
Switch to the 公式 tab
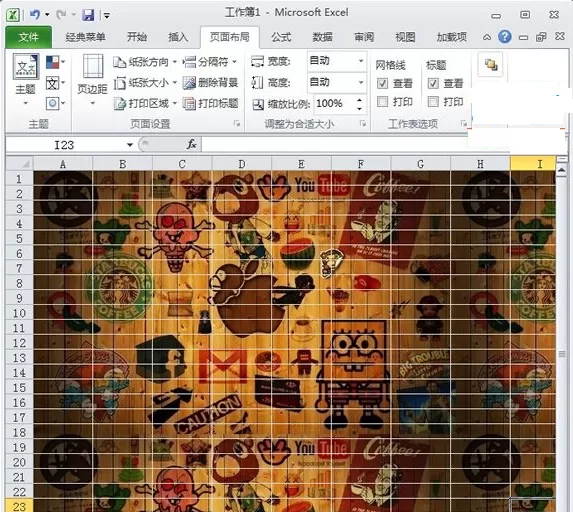click(x=281, y=37)
